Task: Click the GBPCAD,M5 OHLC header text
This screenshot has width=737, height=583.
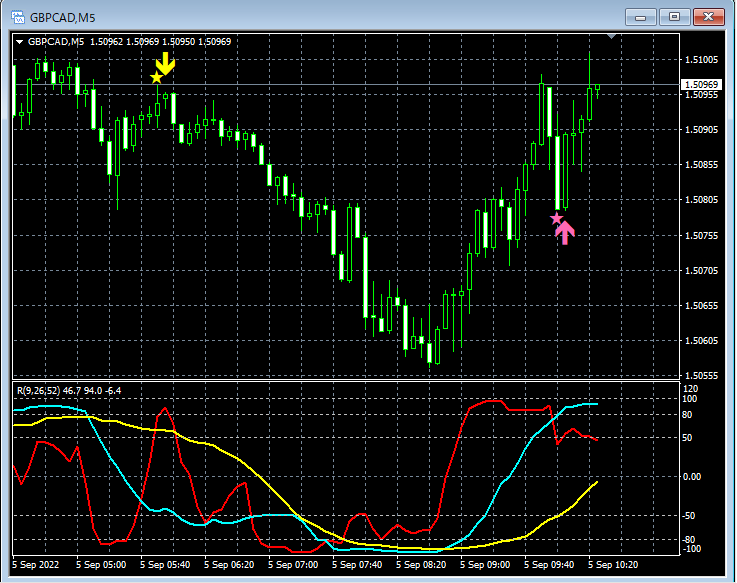Action: 129,42
